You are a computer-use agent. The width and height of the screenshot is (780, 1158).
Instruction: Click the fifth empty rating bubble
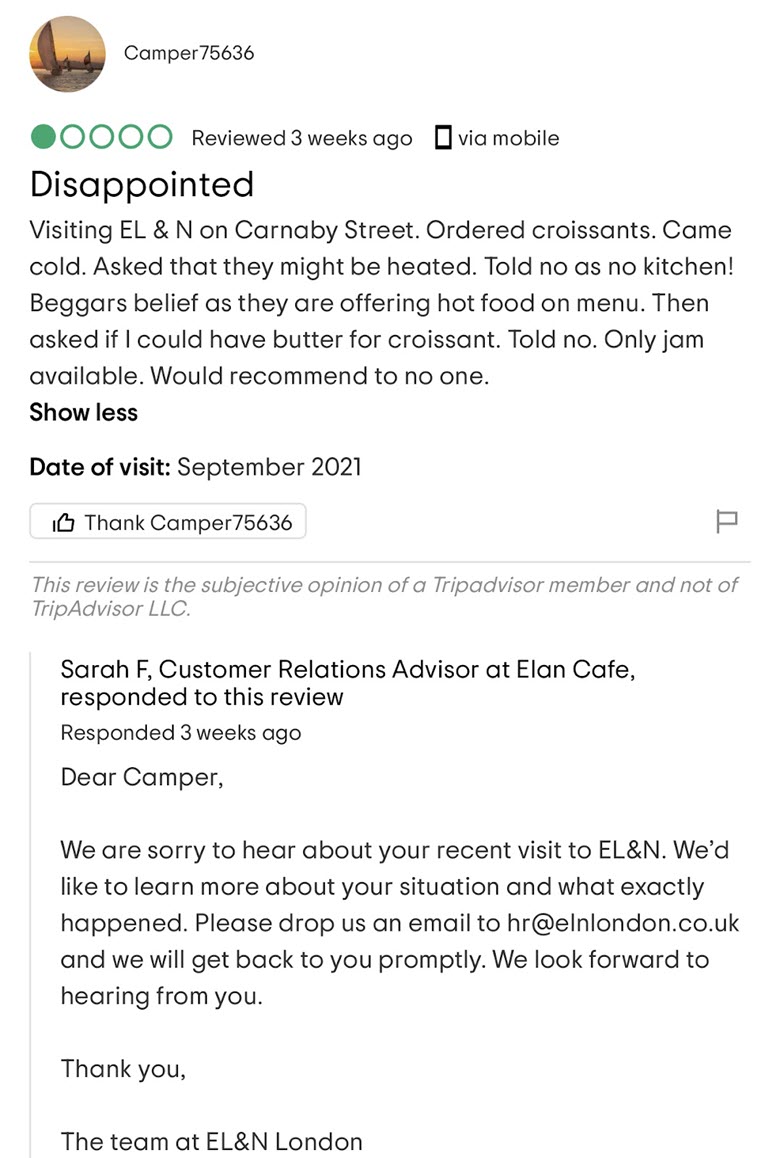tap(160, 137)
